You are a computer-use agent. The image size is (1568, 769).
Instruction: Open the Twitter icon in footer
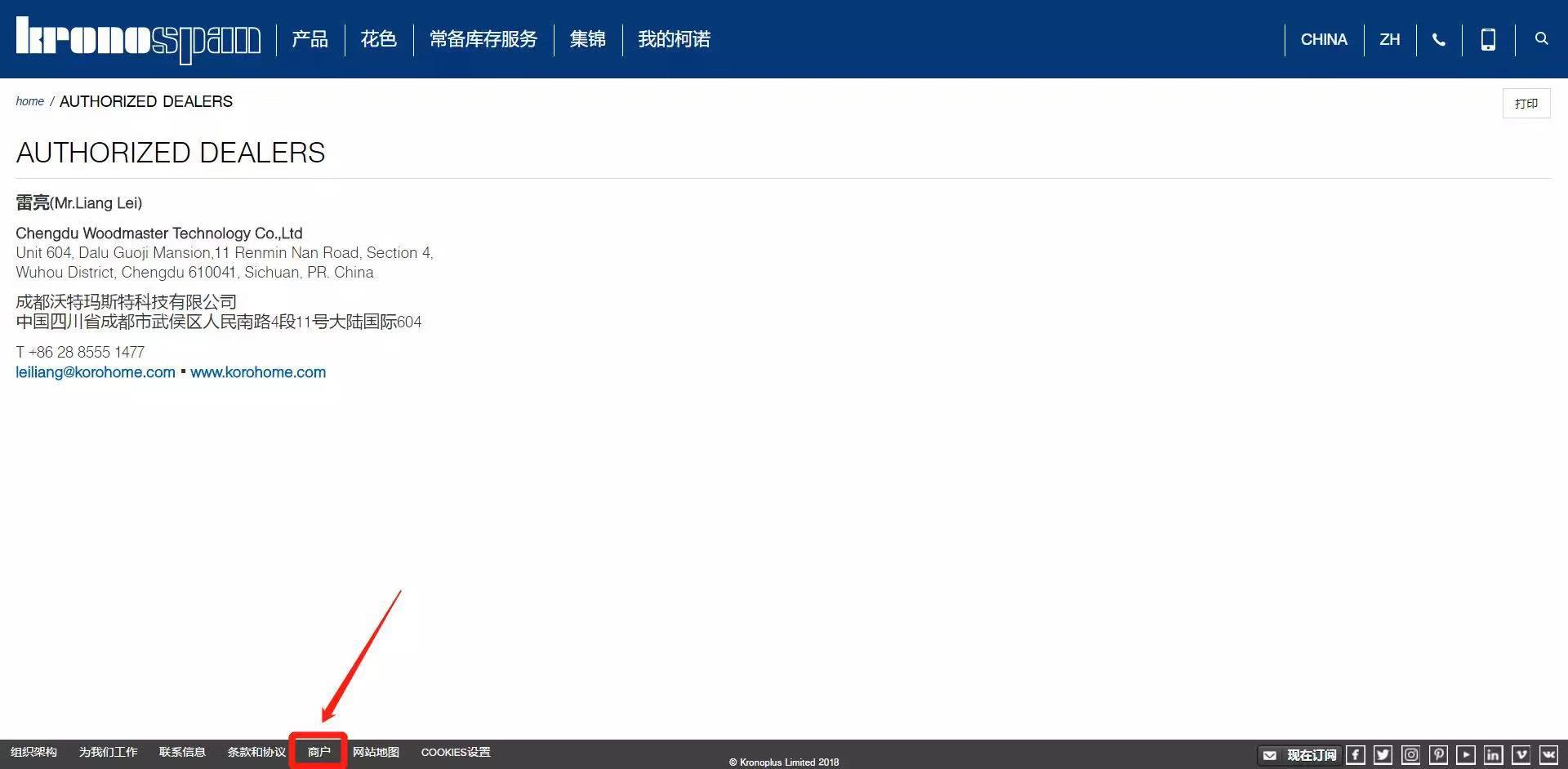[1383, 755]
